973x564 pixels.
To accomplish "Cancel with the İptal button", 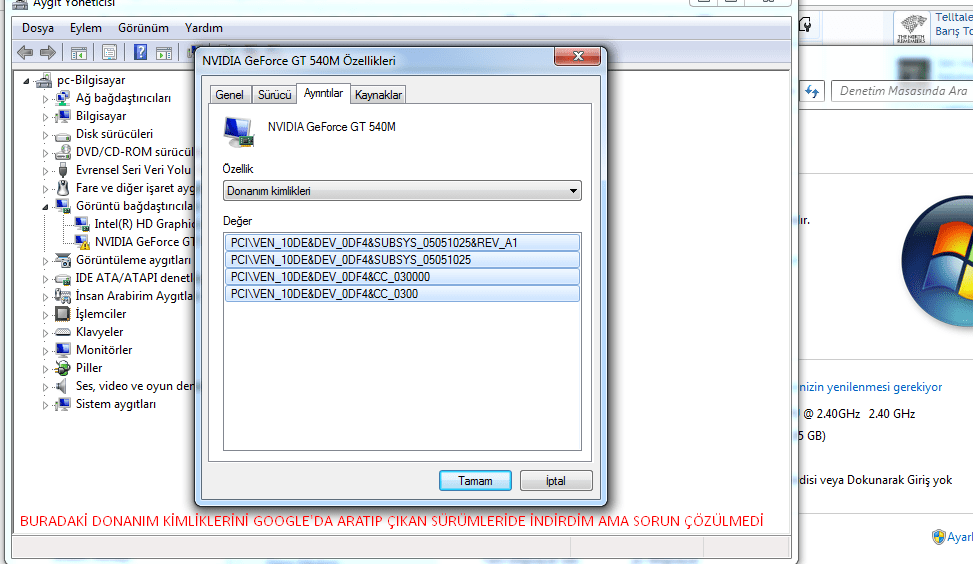I will (x=556, y=481).
